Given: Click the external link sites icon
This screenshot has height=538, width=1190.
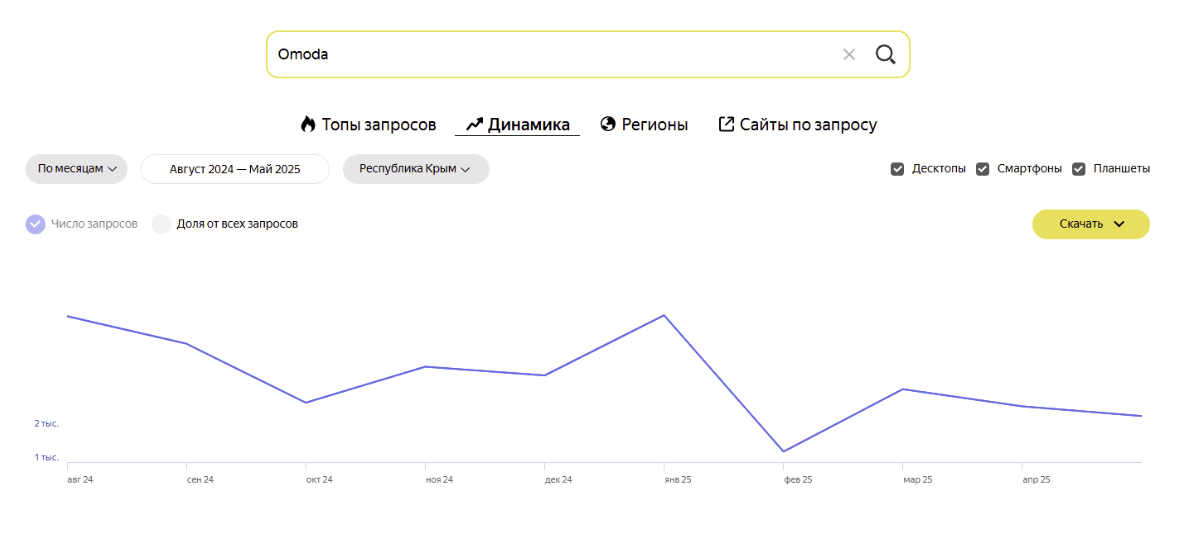Looking at the screenshot, I should click(727, 124).
